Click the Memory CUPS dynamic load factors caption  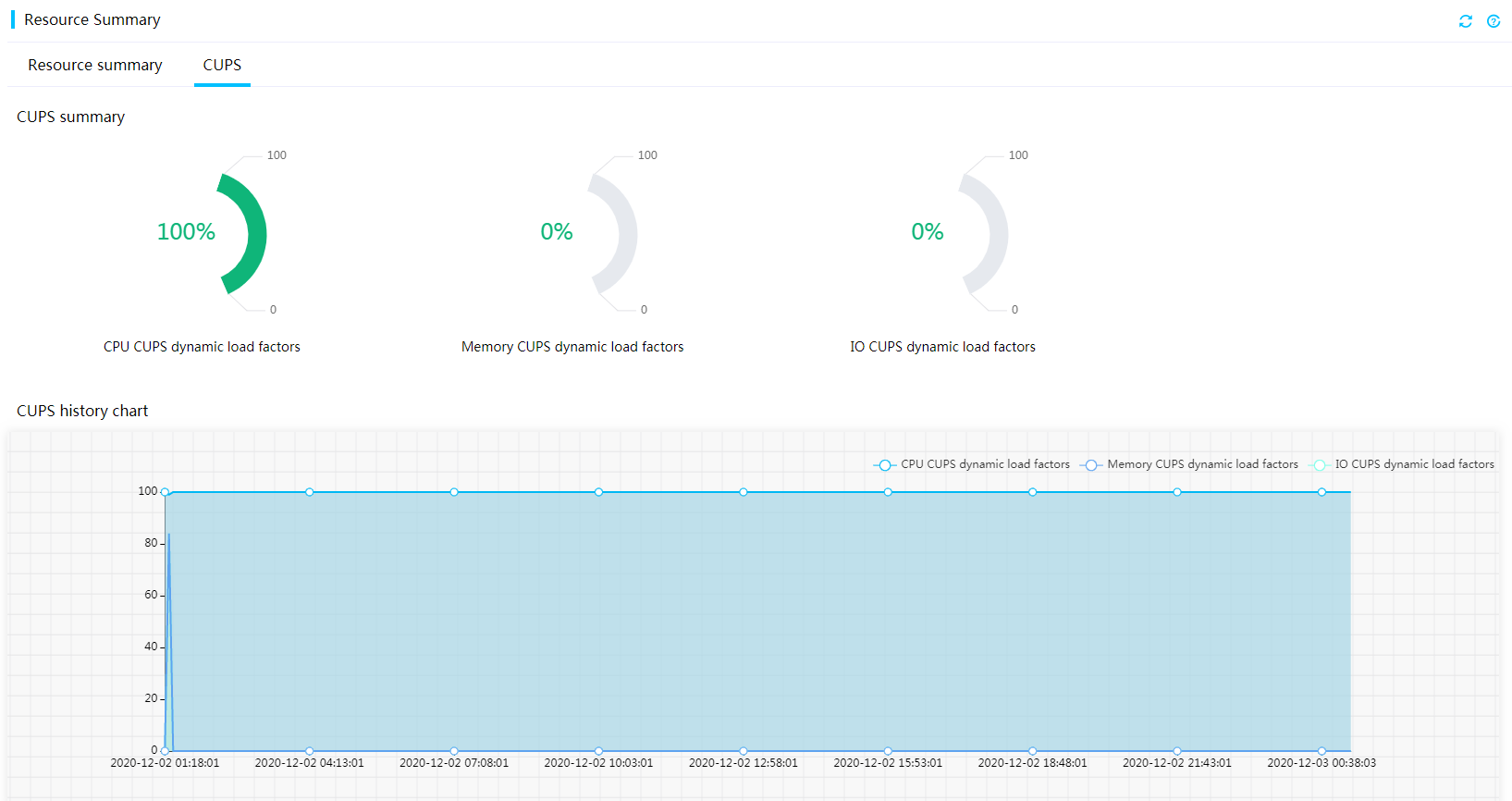[572, 347]
